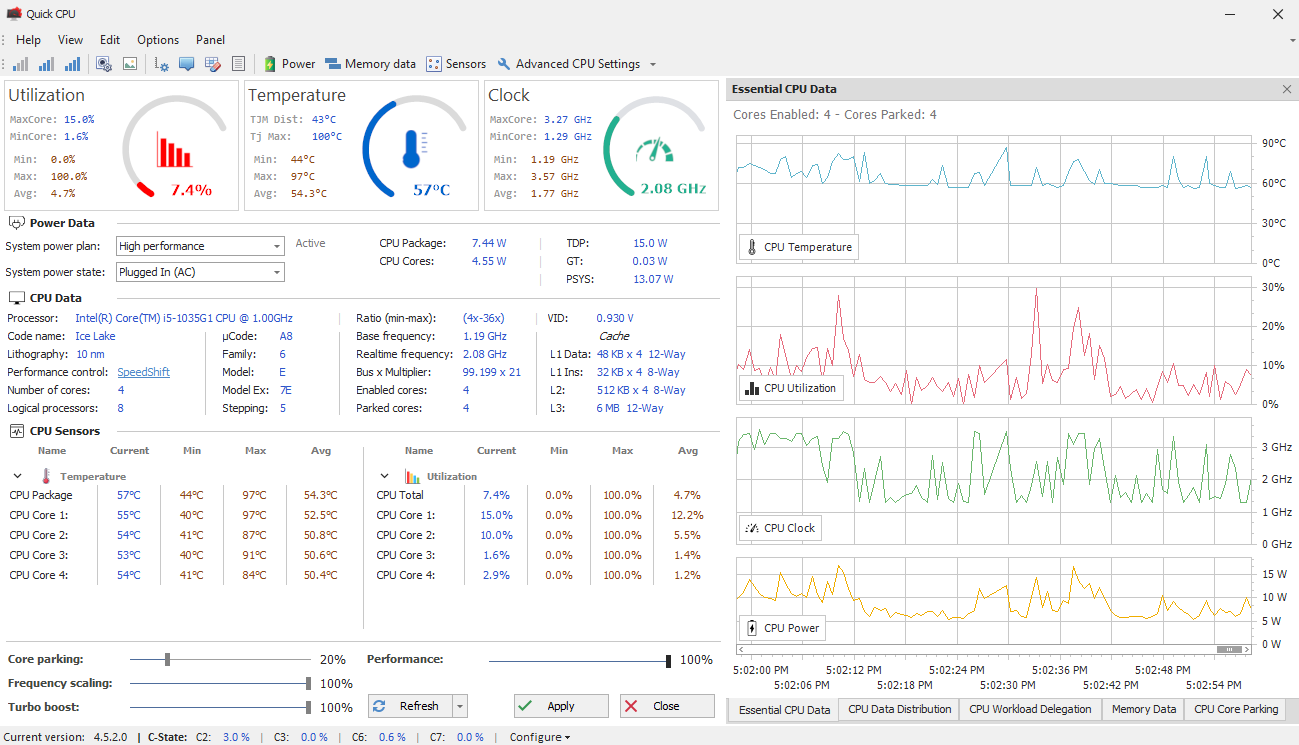Viewport: 1299px width, 745px height.
Task: Open Advanced CPU Settings
Action: point(568,64)
